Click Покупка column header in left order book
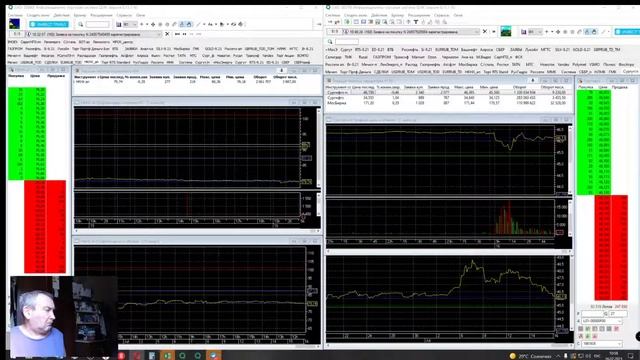The width and height of the screenshot is (640, 360). [16, 76]
